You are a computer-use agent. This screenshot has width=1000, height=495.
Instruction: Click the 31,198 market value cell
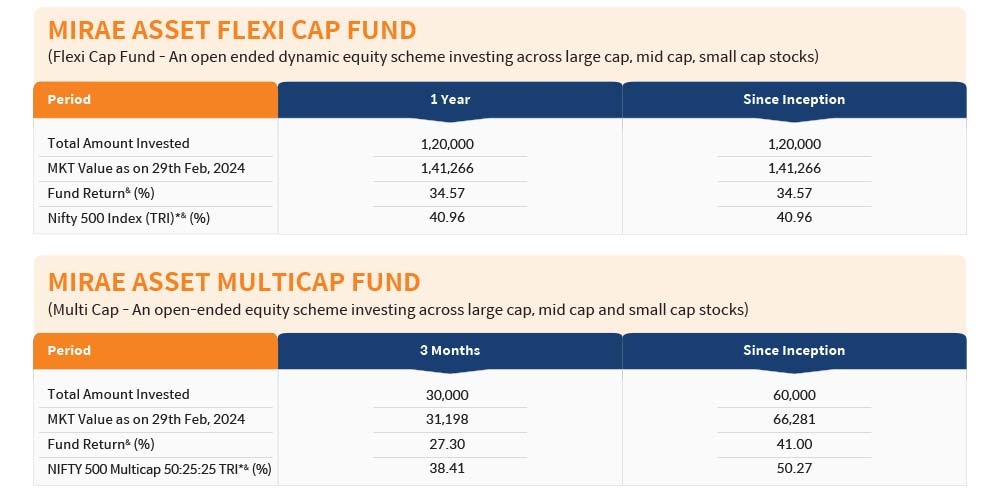447,420
